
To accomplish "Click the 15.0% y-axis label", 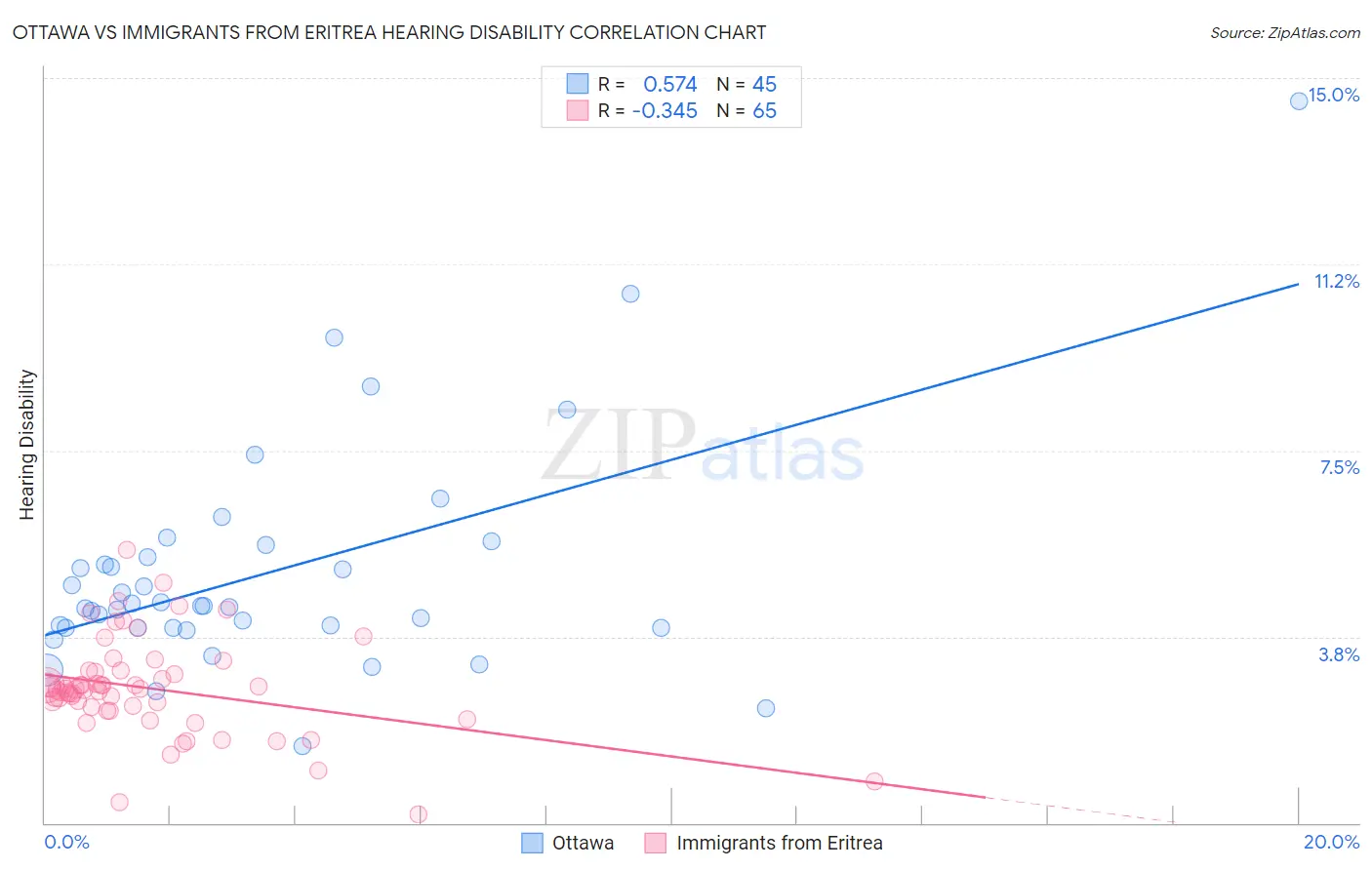I will click(x=1334, y=95).
